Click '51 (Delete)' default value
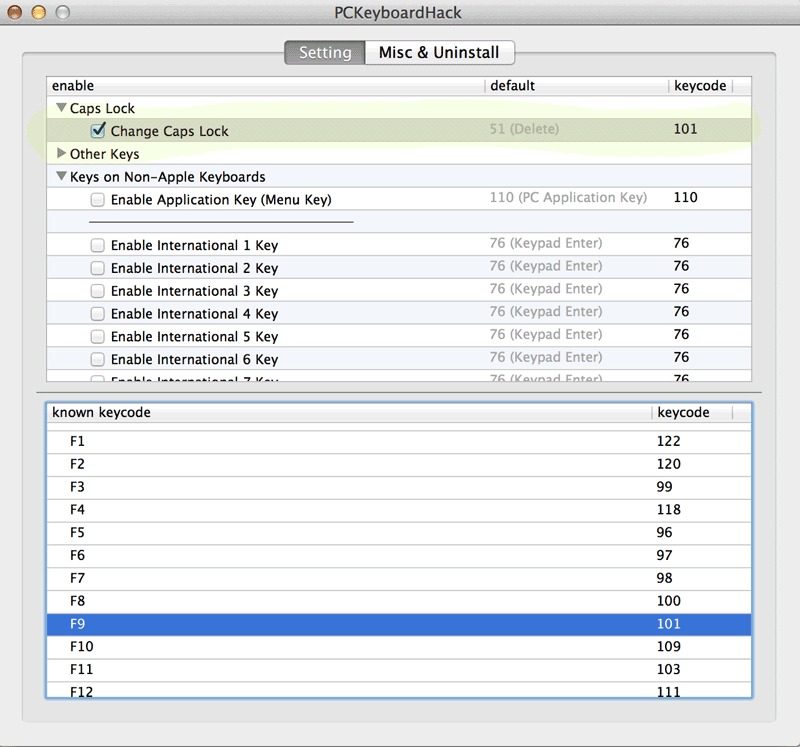The height and width of the screenshot is (747, 800). pos(524,129)
